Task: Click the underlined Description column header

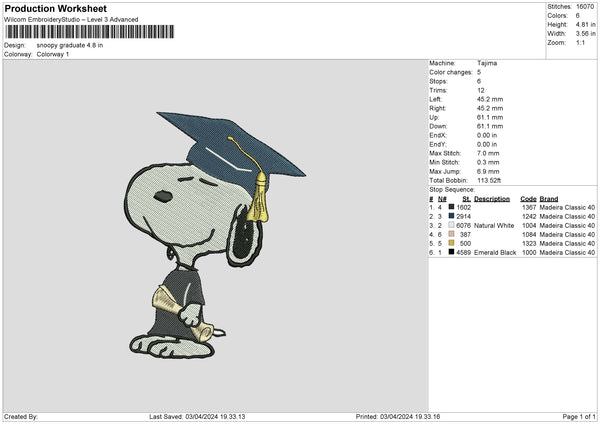Action: point(492,199)
